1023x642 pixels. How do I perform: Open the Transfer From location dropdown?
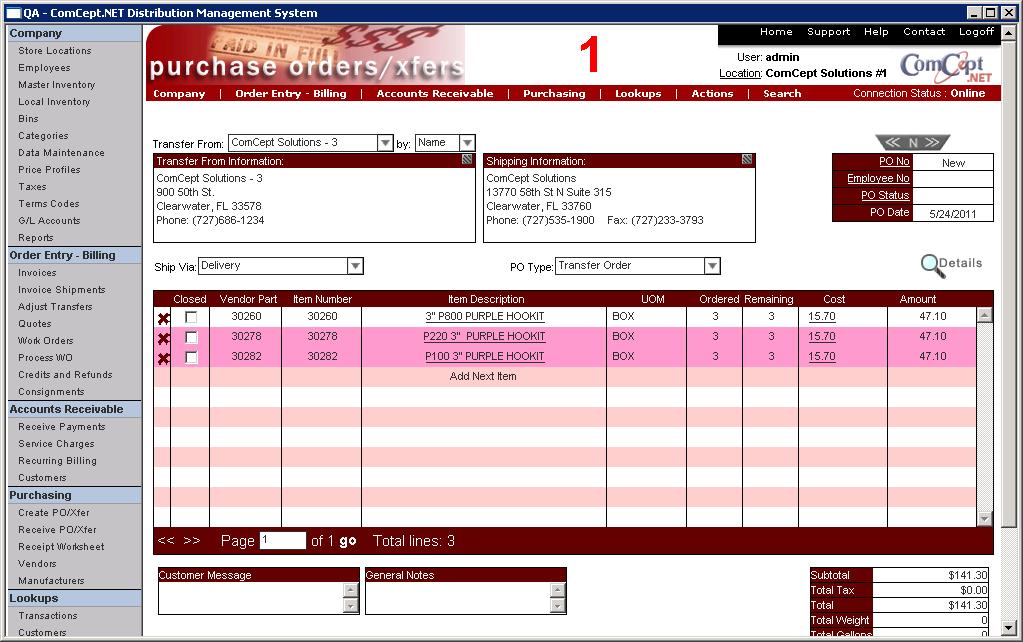pyautogui.click(x=385, y=143)
